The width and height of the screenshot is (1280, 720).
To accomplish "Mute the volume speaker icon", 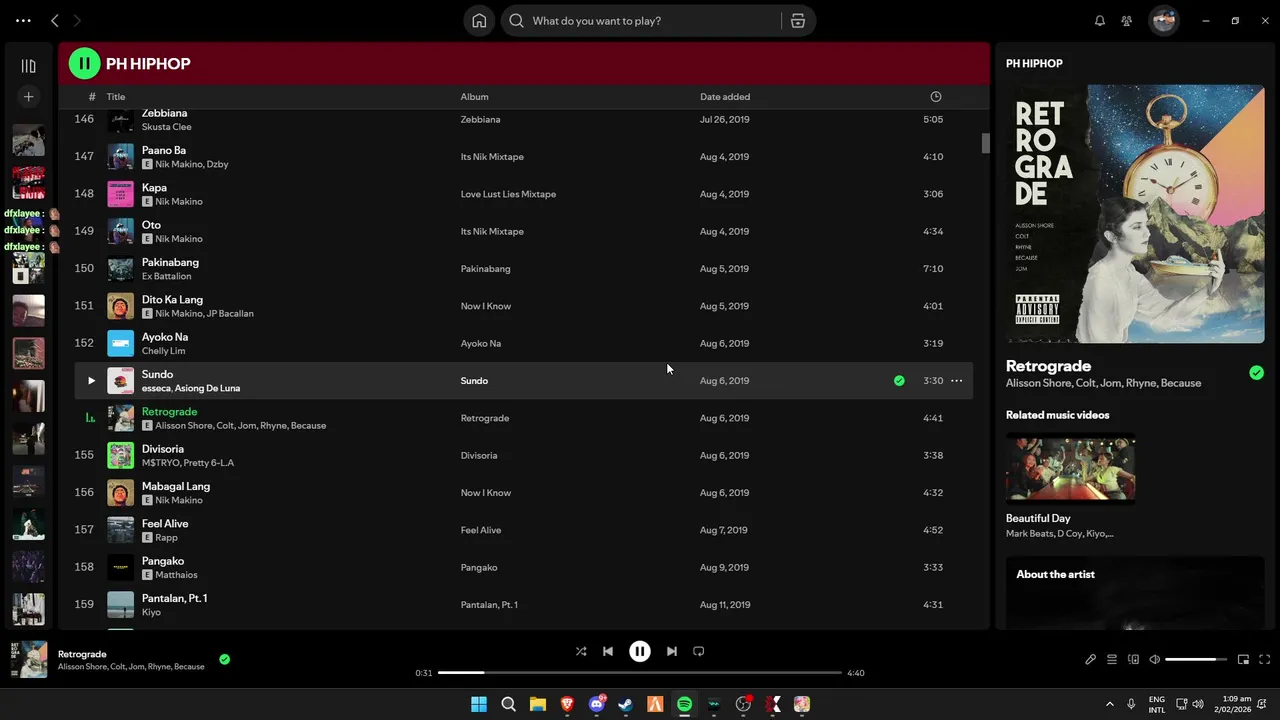I will 1155,660.
